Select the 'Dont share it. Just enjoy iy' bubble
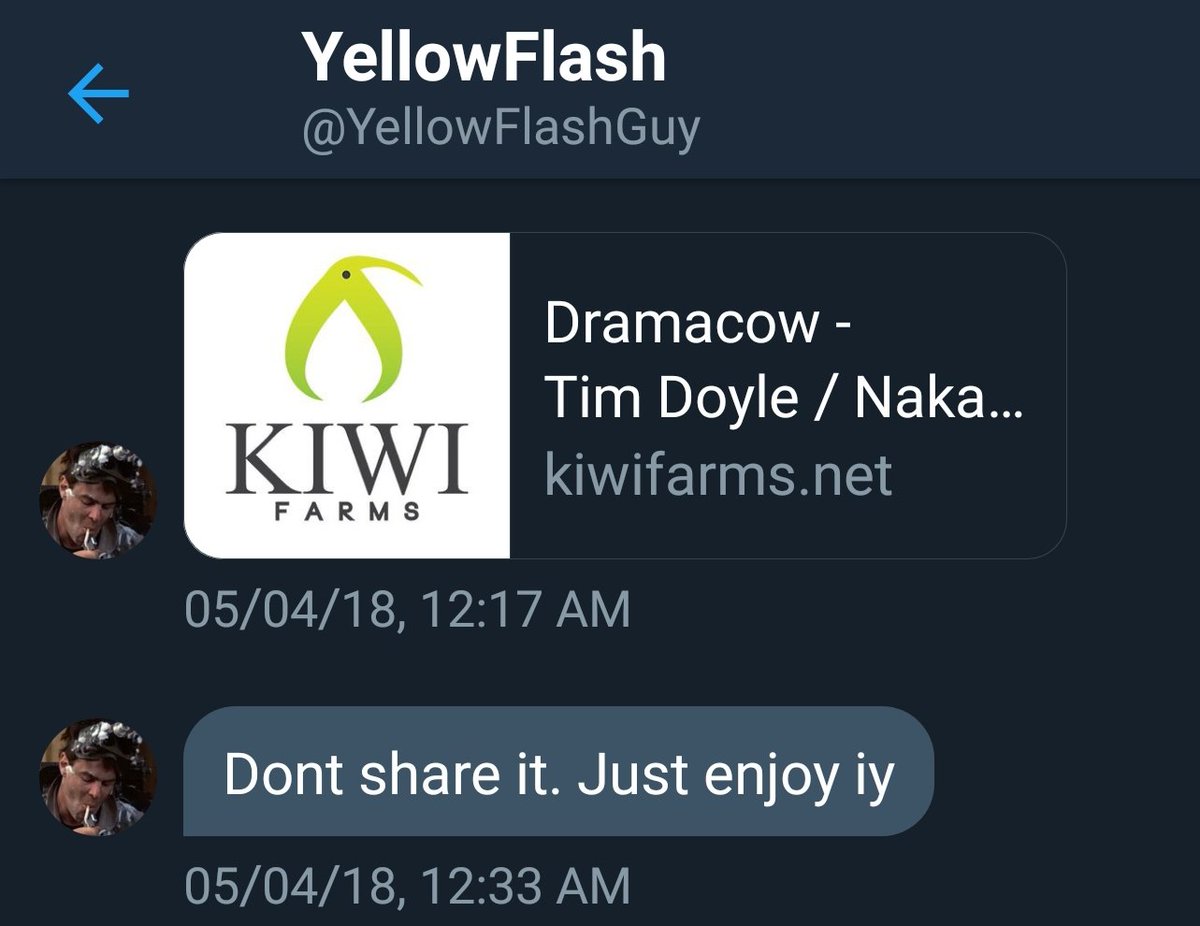 558,771
